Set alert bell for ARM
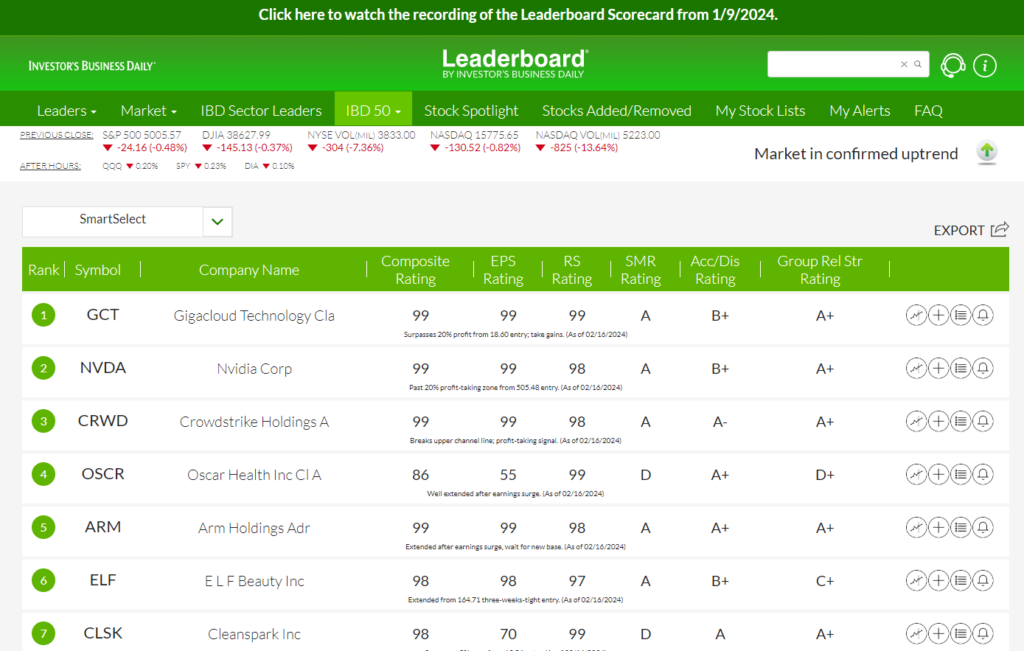 (x=983, y=527)
